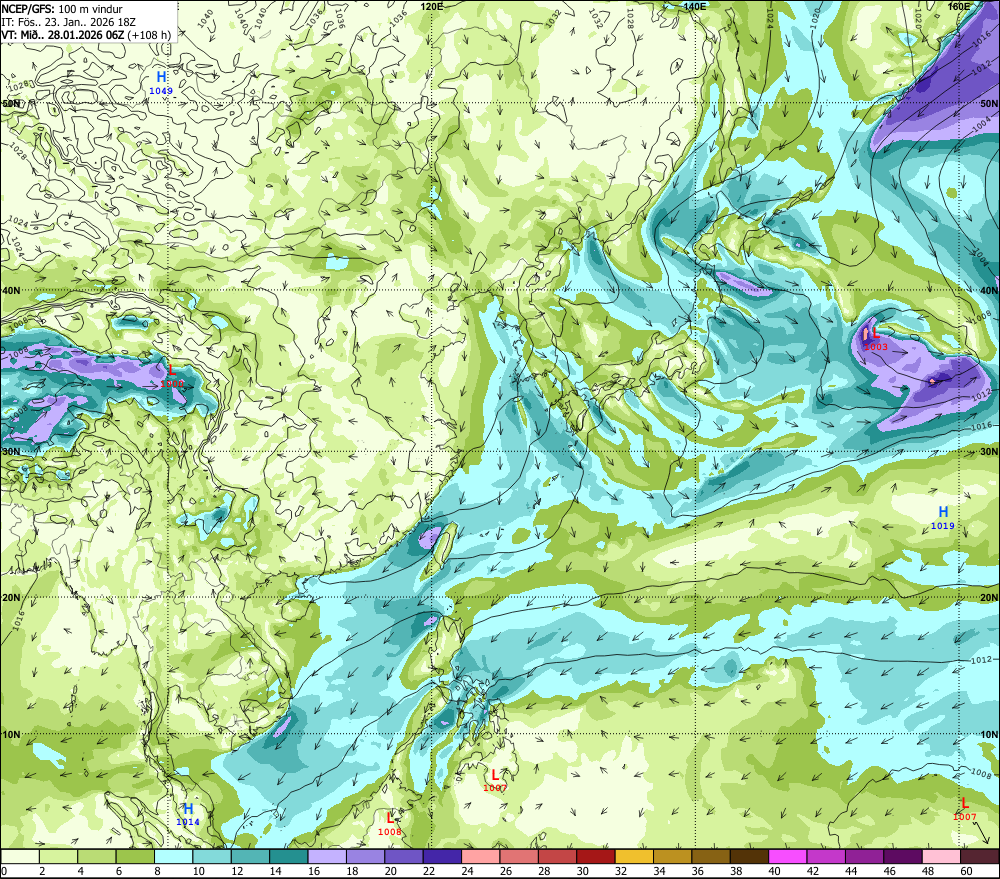Pick the magenta swatch starting at 40
1000x879 pixels.
coord(788,856)
